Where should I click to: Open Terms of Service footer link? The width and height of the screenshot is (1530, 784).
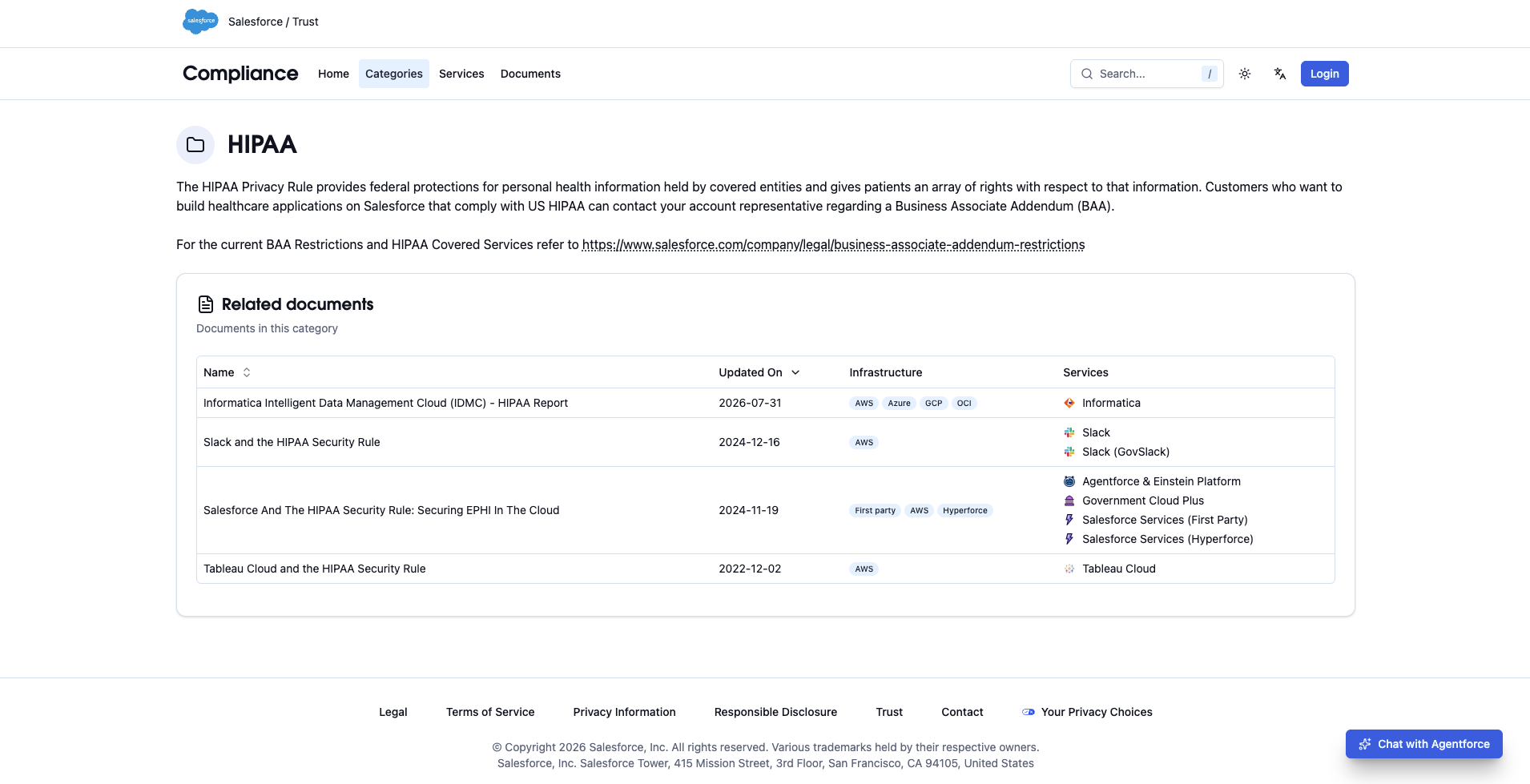[x=490, y=712]
